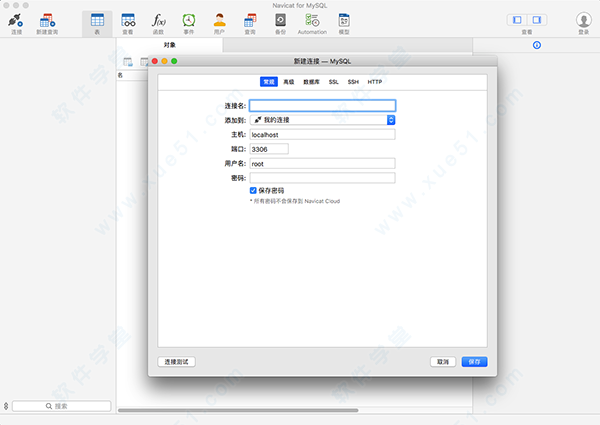This screenshot has width=600, height=425.
Task: Click the horizontal scrollbar at bottom
Action: click(x=238, y=410)
